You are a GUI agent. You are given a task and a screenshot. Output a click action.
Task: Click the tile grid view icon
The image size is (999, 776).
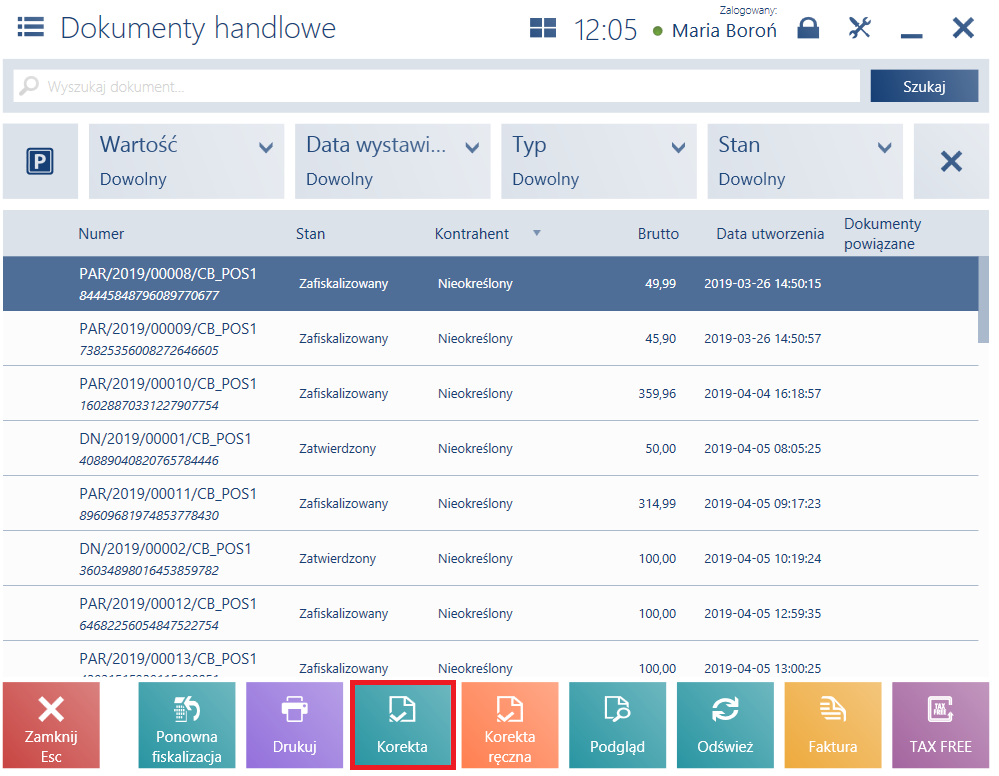[543, 28]
